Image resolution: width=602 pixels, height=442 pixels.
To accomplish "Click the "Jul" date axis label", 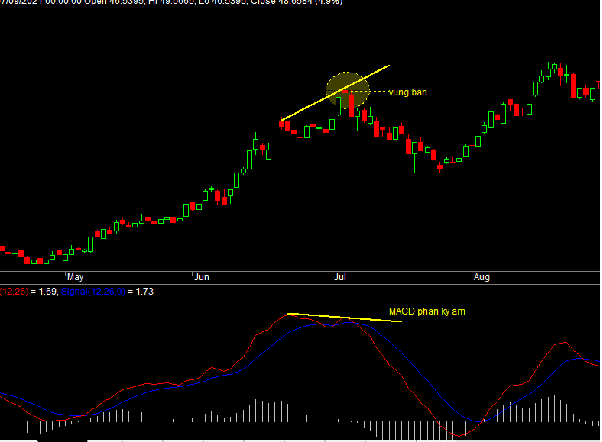I will 340,277.
